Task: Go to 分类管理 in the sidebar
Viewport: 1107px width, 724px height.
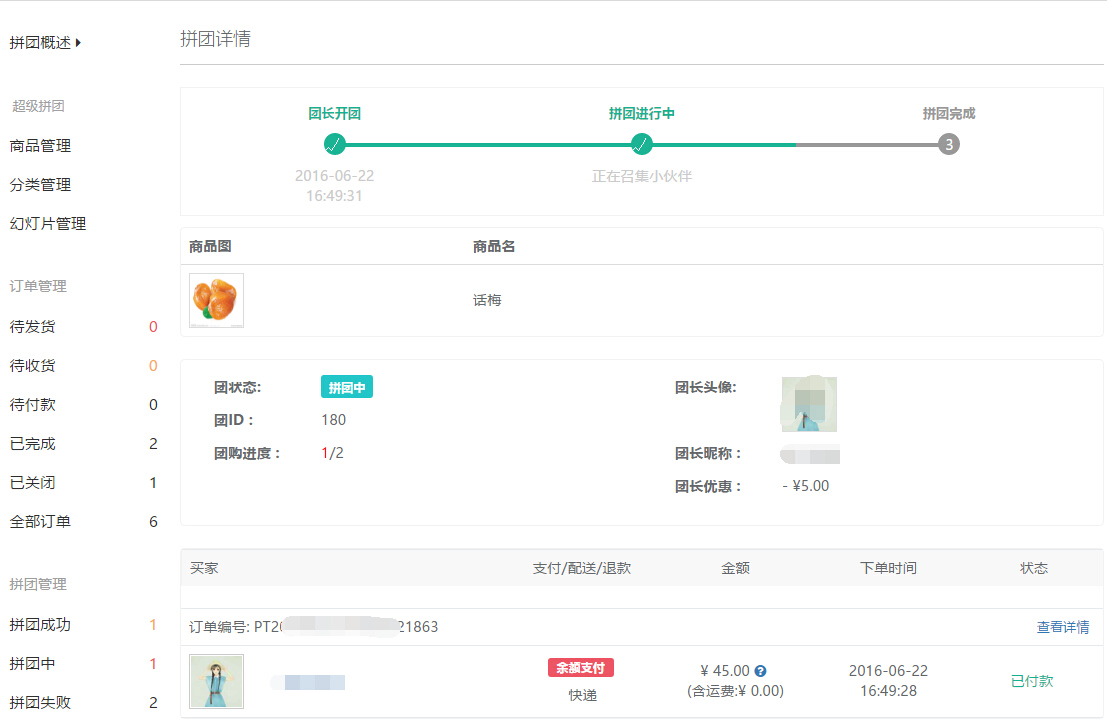Action: click(x=40, y=185)
